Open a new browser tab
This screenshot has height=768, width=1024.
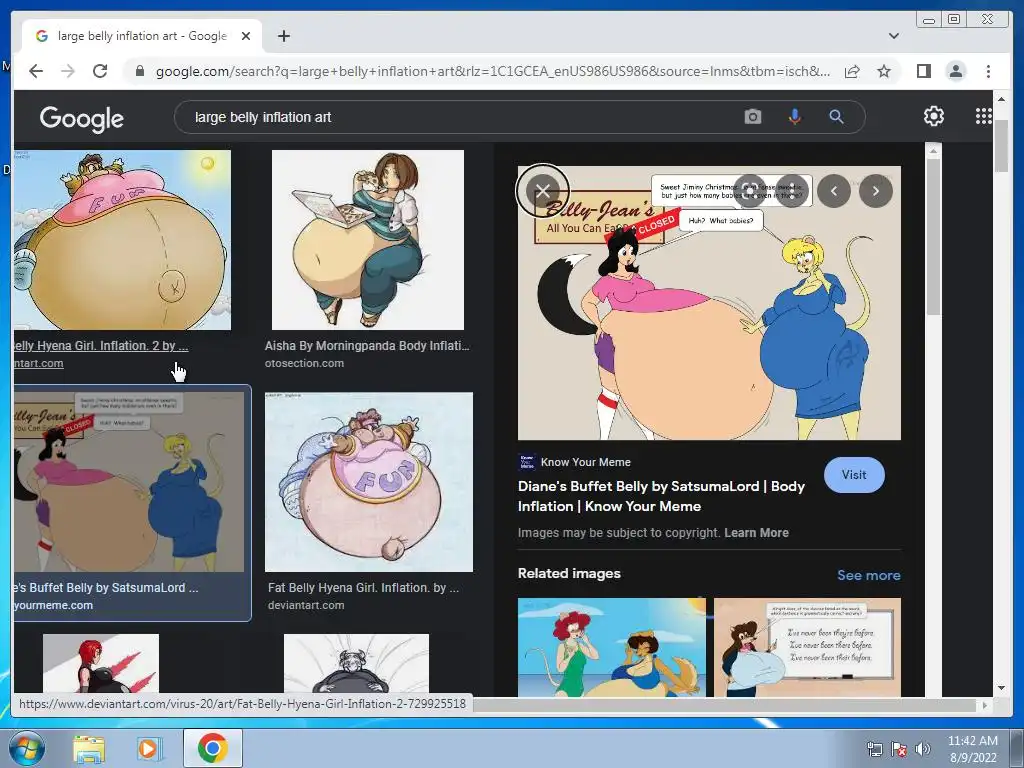(x=283, y=36)
